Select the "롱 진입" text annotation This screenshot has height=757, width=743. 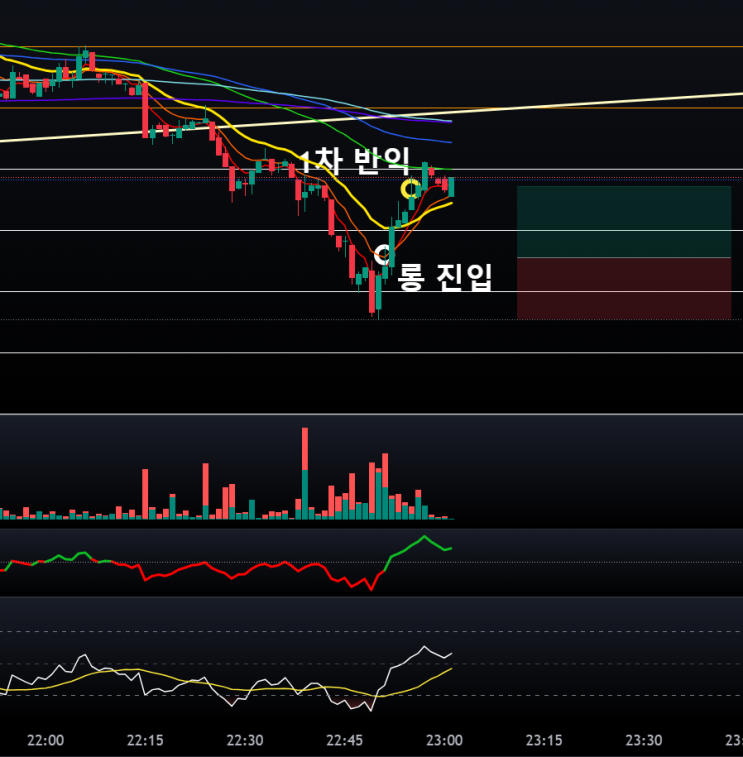pyautogui.click(x=445, y=277)
